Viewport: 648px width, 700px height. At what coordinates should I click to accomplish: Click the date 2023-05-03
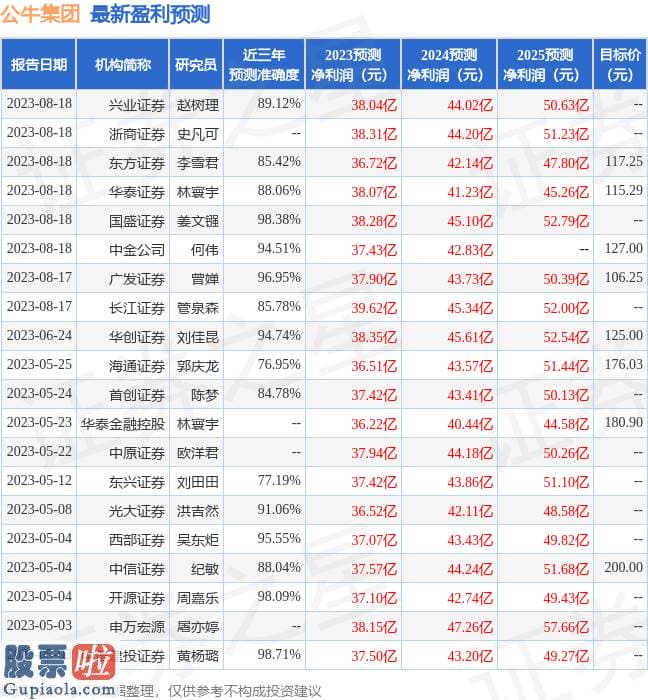[x=39, y=625]
